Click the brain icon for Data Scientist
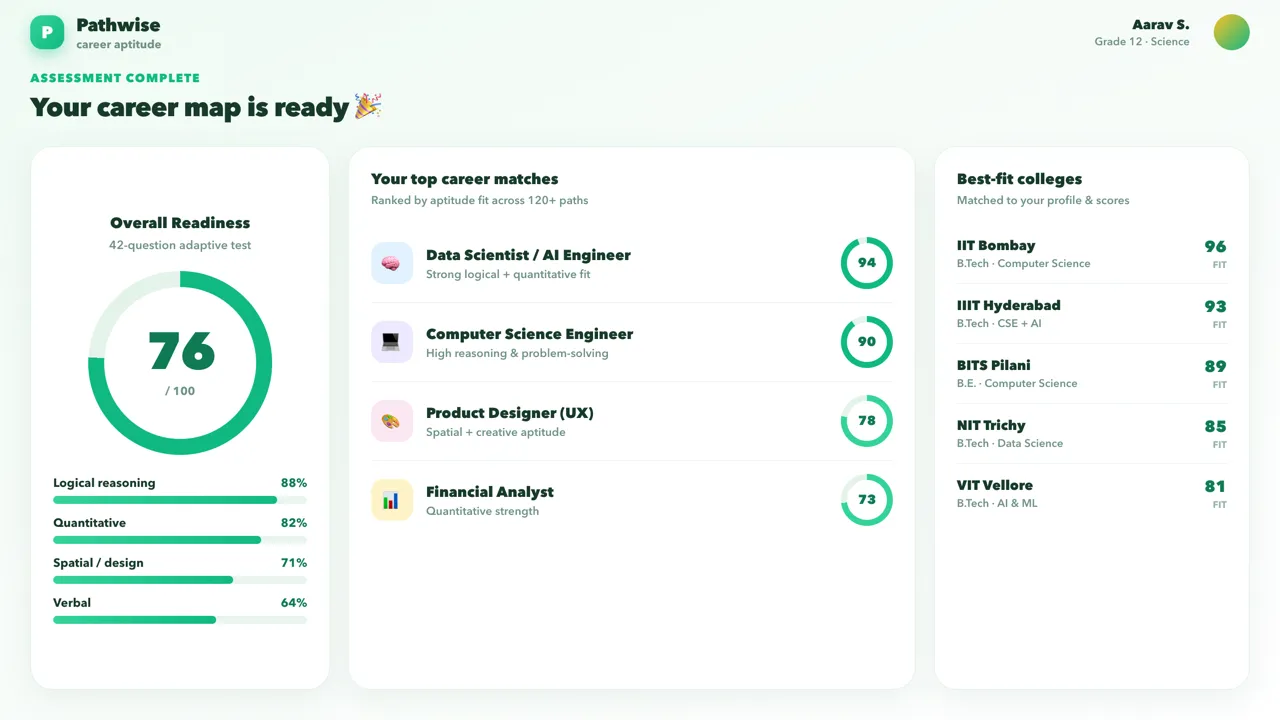Viewport: 1280px width, 720px height. pos(392,263)
